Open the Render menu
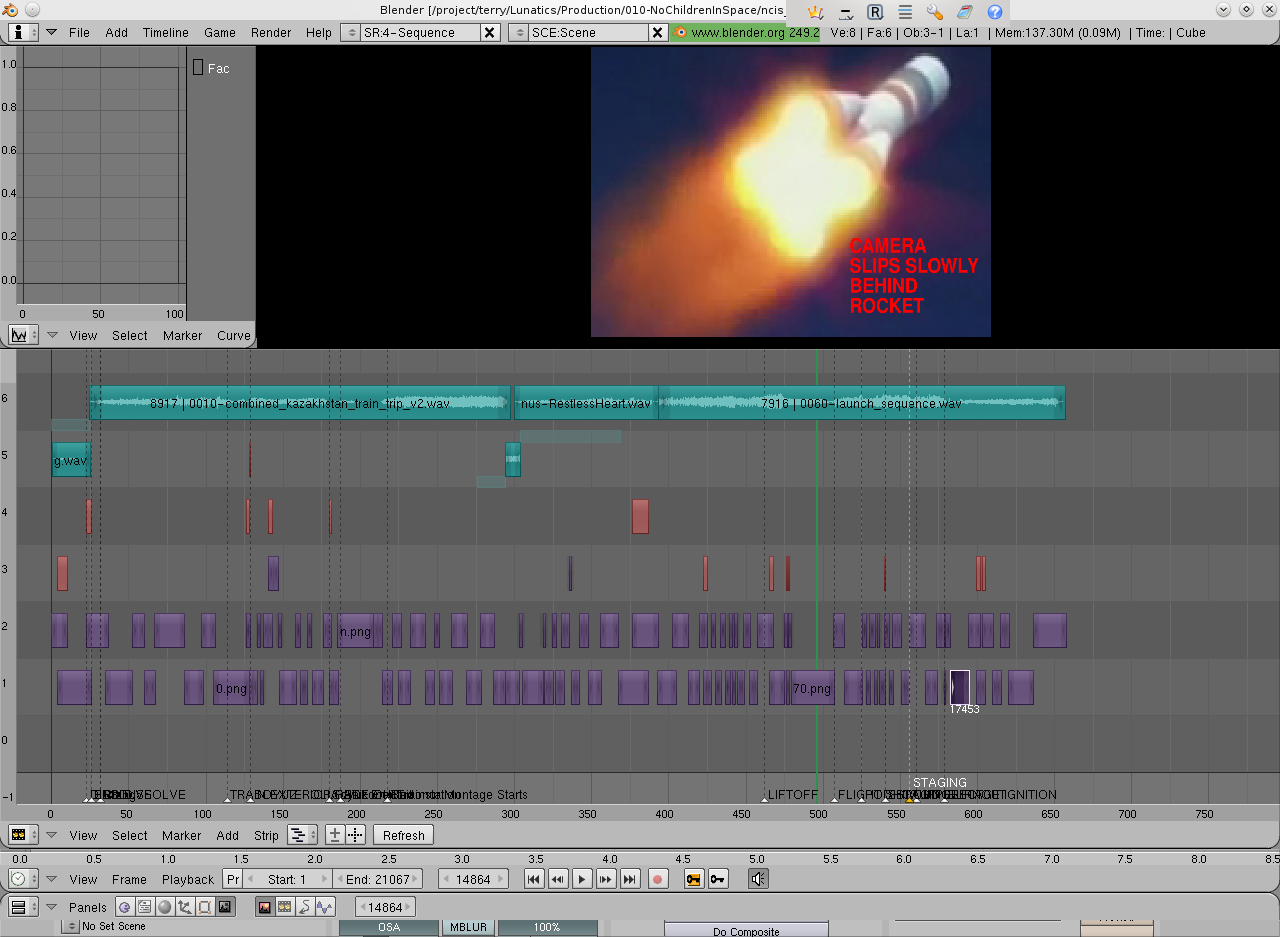Screen dimensions: 1280x937 271,32
